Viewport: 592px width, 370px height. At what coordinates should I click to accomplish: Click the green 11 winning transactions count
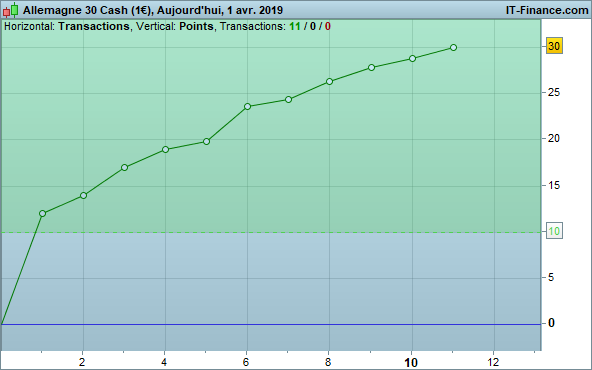coord(295,26)
